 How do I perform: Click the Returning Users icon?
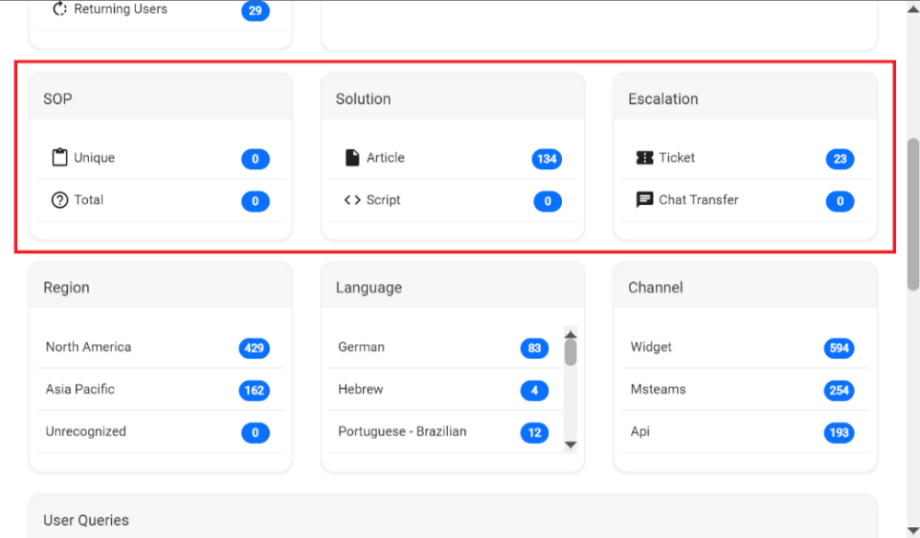pos(59,10)
